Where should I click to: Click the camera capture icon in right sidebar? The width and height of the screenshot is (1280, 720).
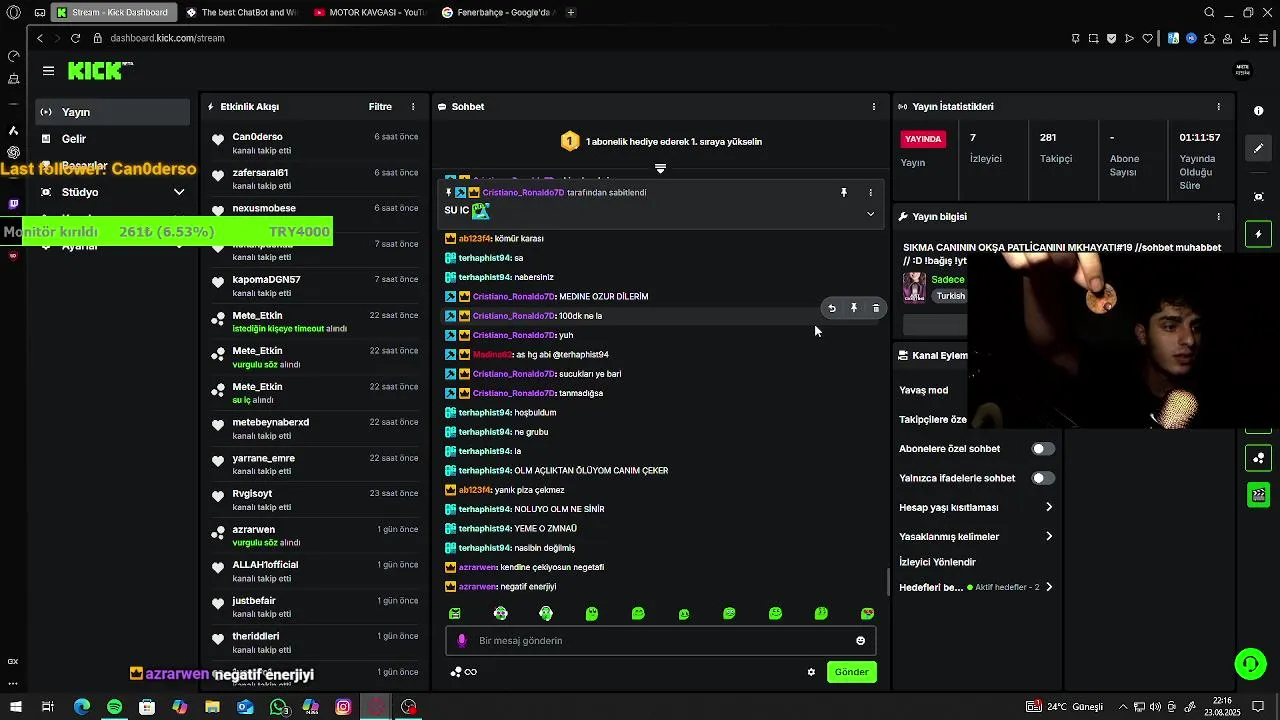(1259, 197)
